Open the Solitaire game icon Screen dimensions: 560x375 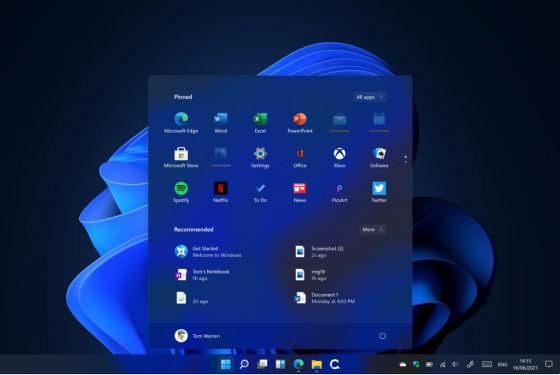click(379, 157)
